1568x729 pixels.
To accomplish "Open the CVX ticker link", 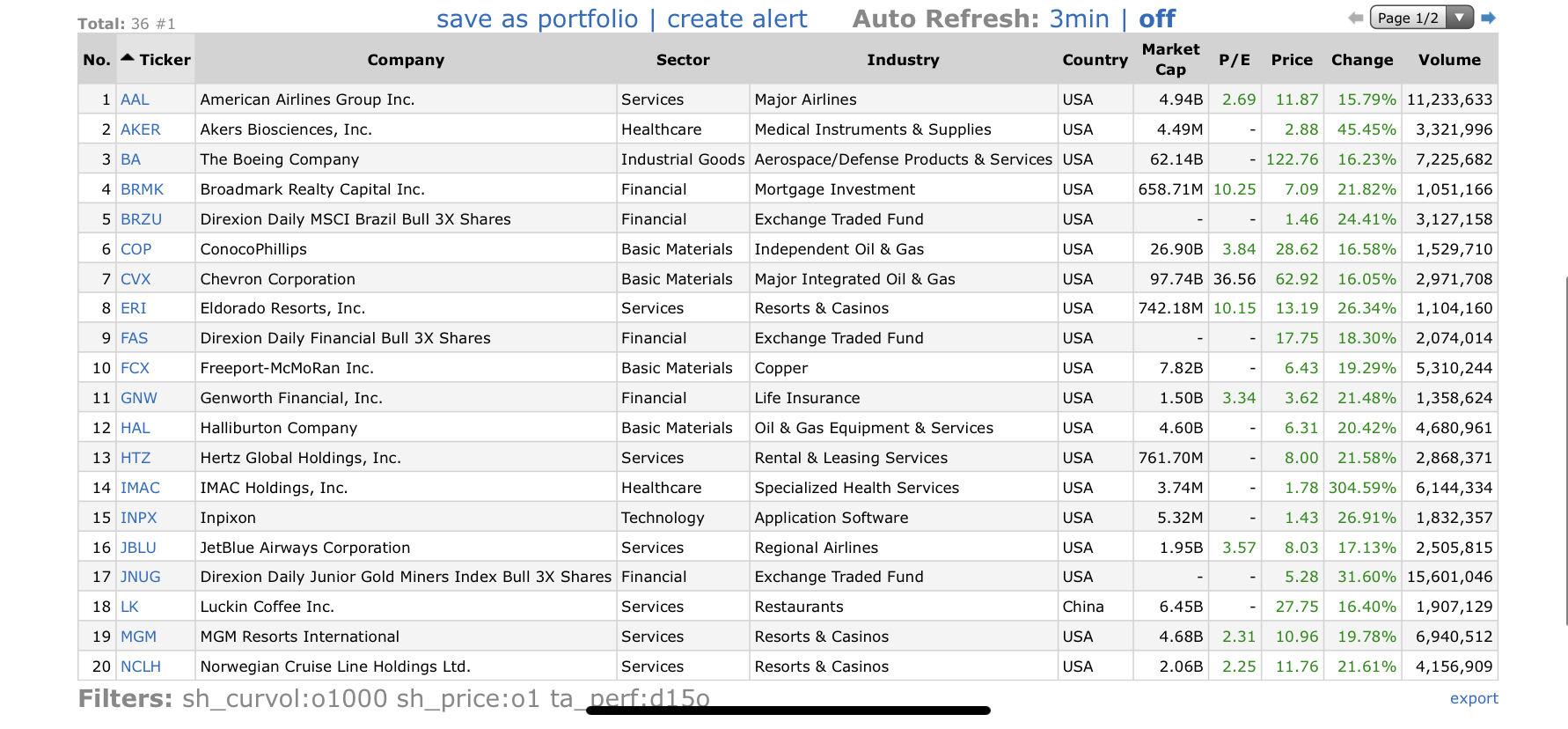I will click(x=136, y=279).
